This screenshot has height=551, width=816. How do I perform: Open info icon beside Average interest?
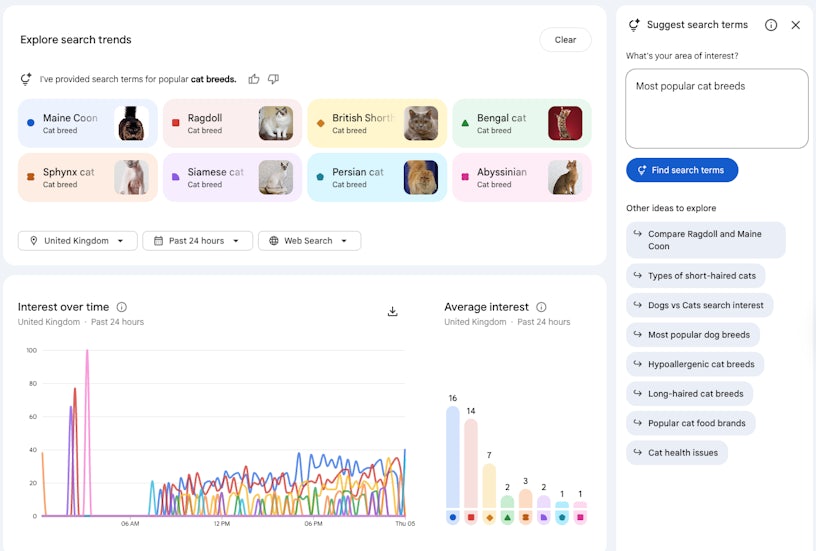pos(541,307)
